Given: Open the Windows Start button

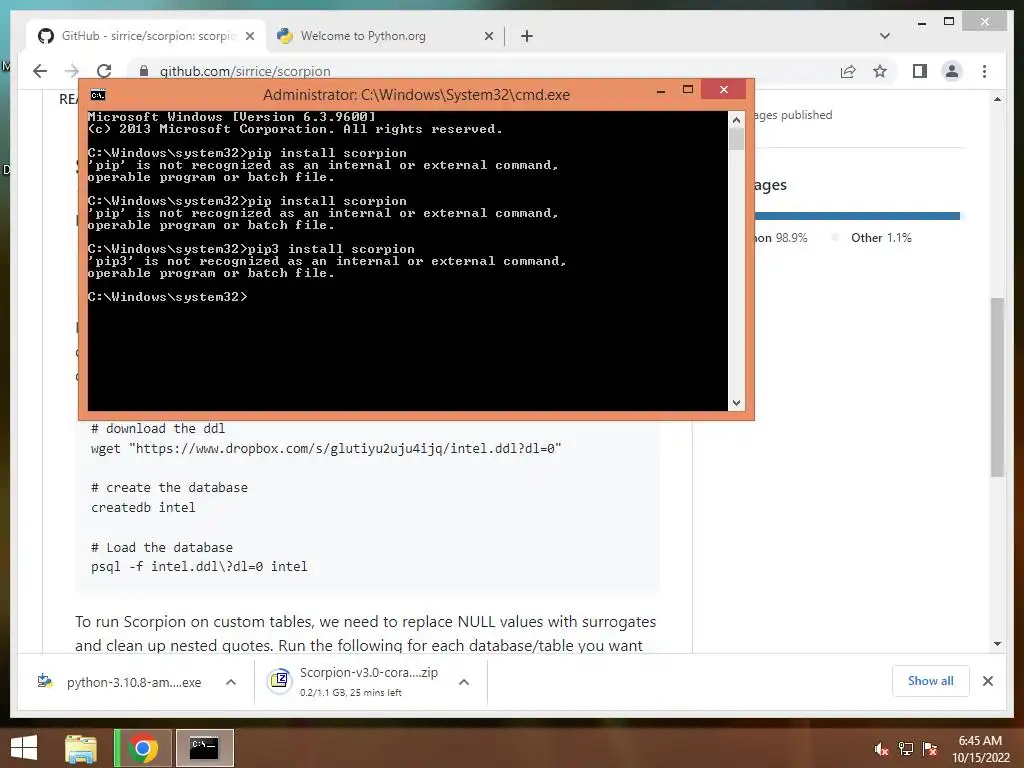Looking at the screenshot, I should click(24, 748).
